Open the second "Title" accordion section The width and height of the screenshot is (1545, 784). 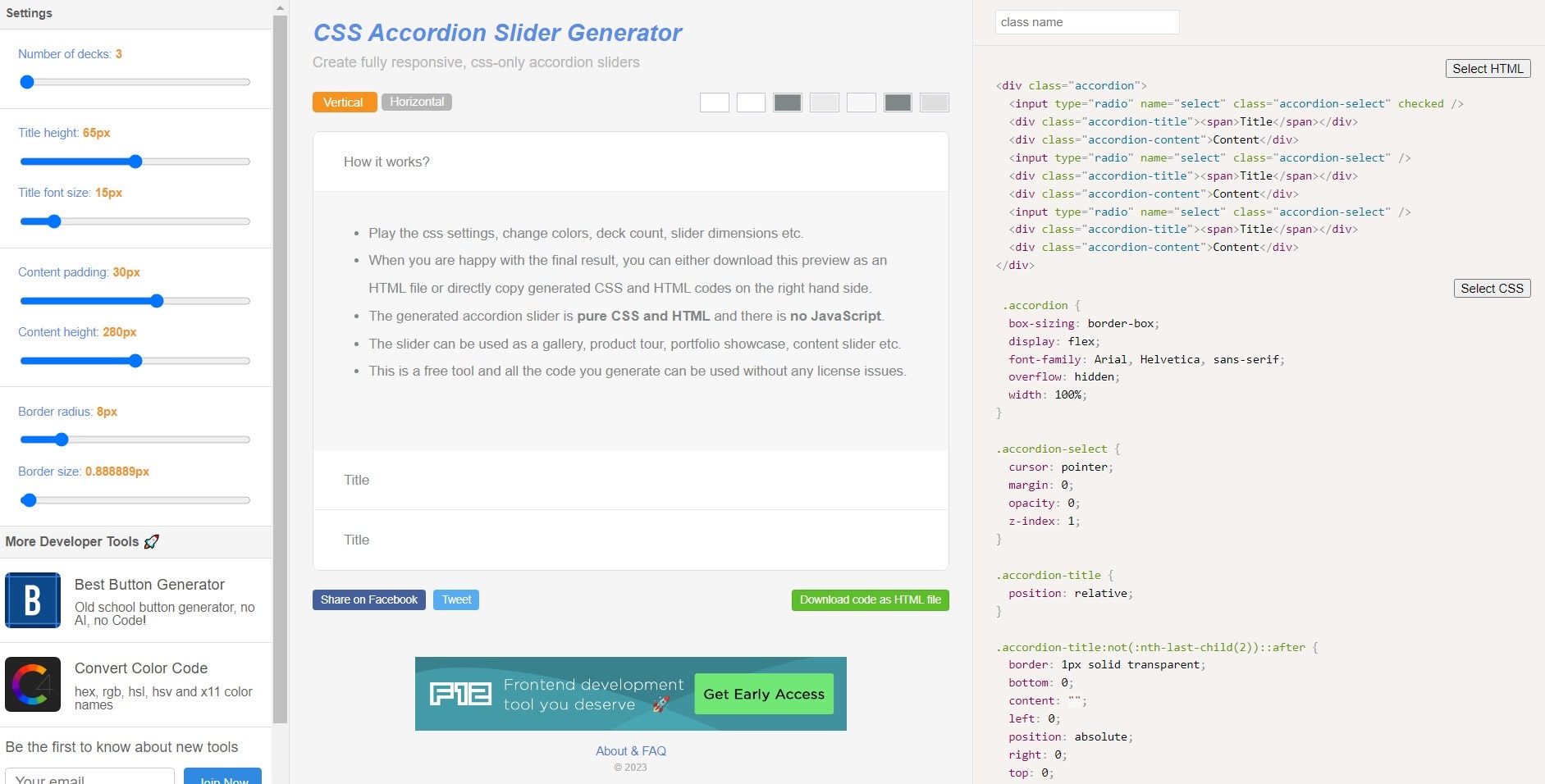coord(630,540)
